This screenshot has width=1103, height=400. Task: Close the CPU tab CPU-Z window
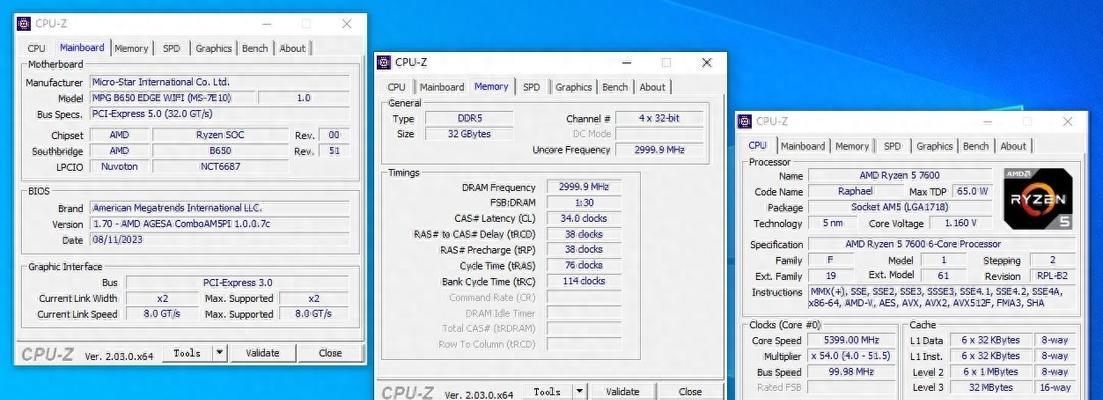tap(1067, 122)
